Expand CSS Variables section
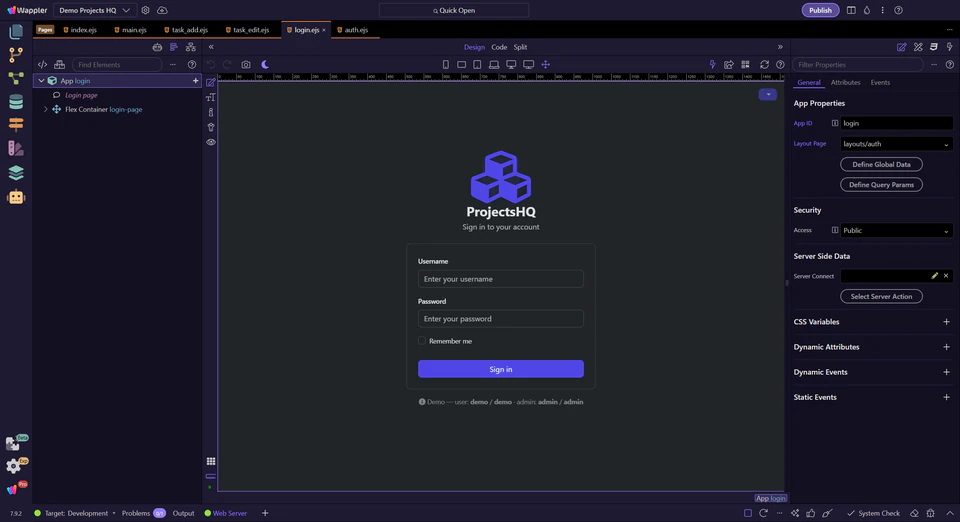The width and height of the screenshot is (960, 522). (946, 322)
